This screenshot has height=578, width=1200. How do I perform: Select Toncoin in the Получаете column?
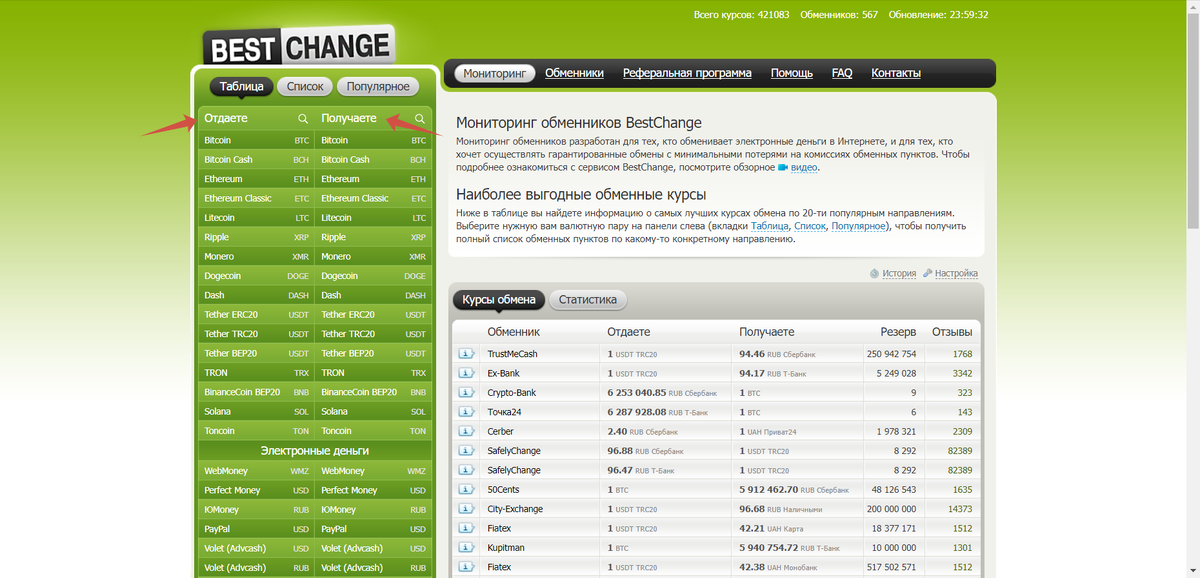374,431
